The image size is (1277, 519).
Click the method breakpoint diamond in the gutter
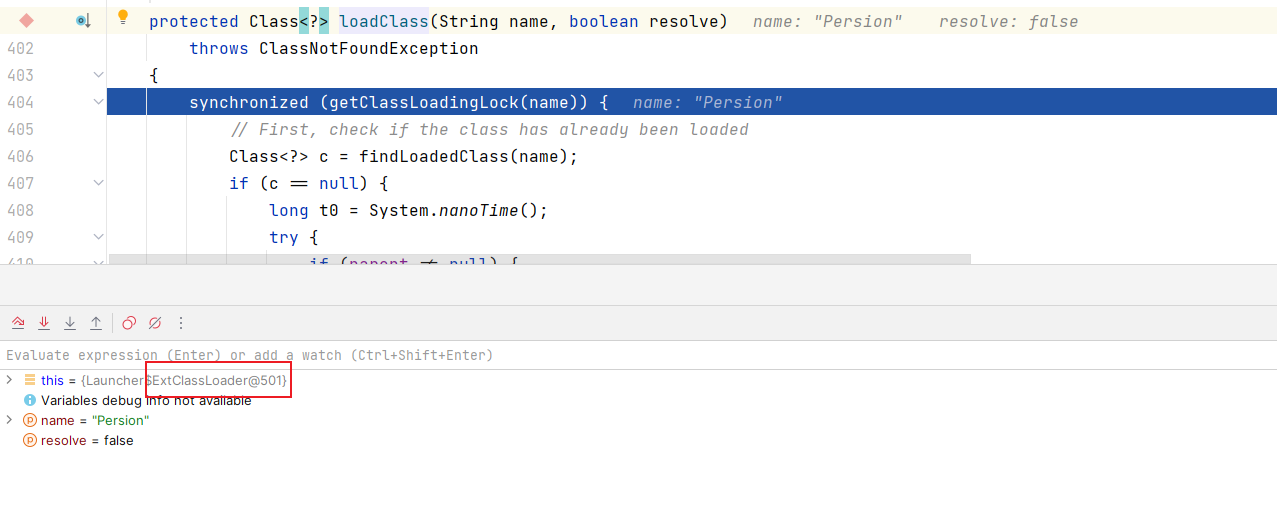27,20
